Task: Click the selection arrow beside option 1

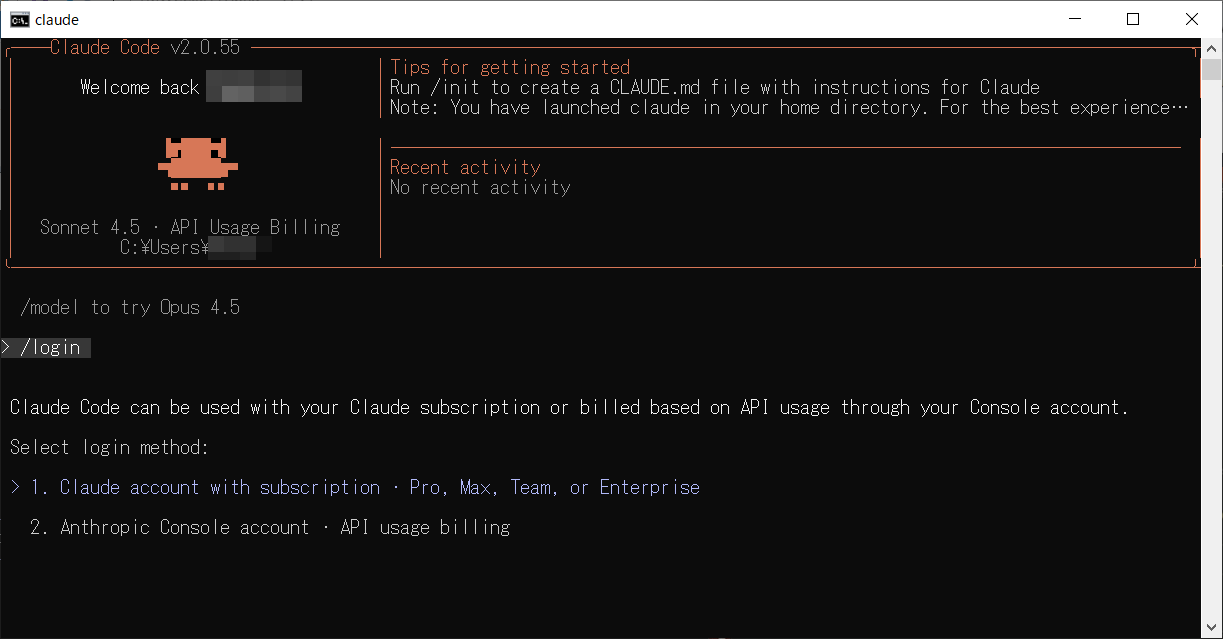Action: tap(16, 487)
